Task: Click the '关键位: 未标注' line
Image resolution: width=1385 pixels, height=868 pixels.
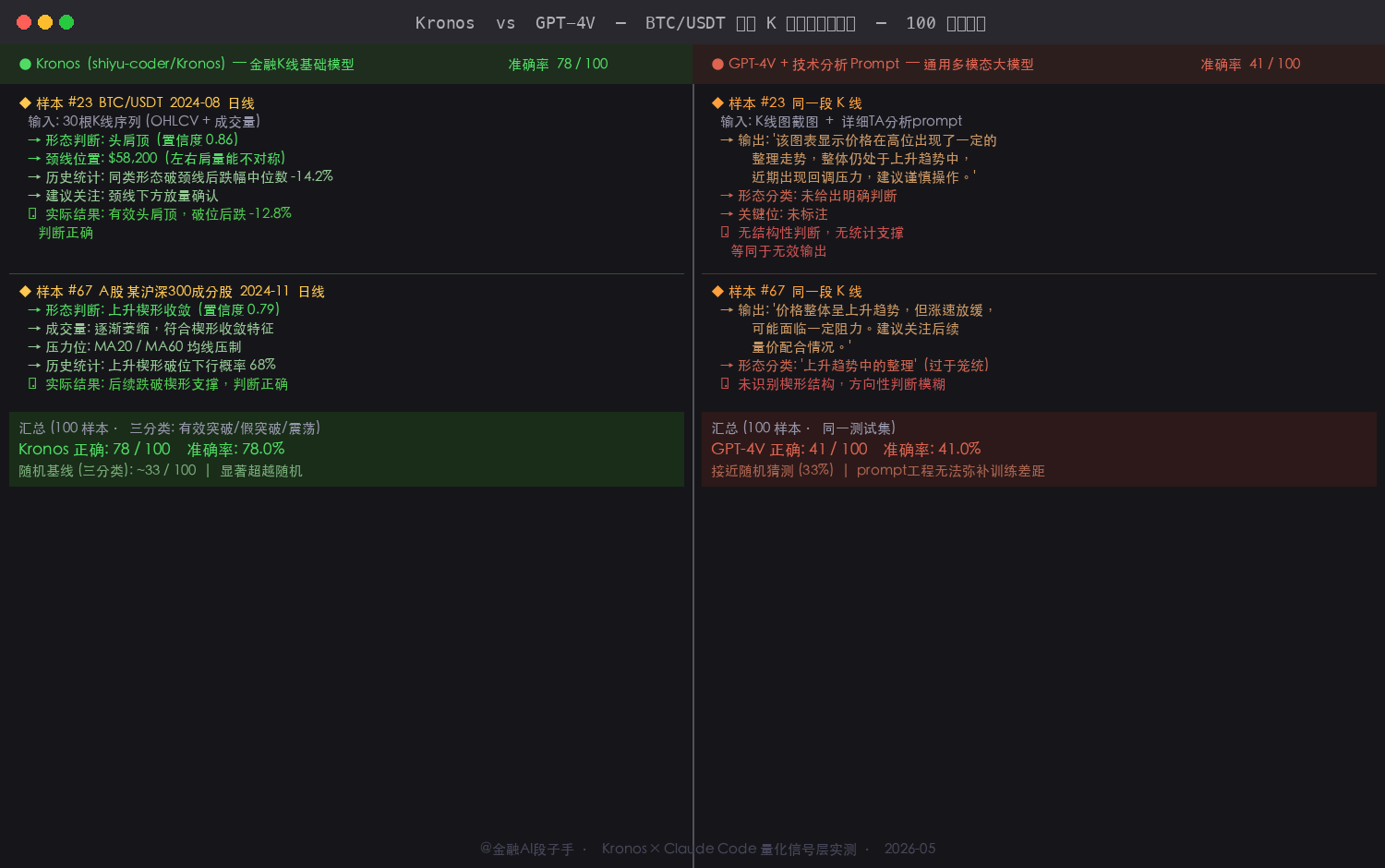Action: click(774, 213)
